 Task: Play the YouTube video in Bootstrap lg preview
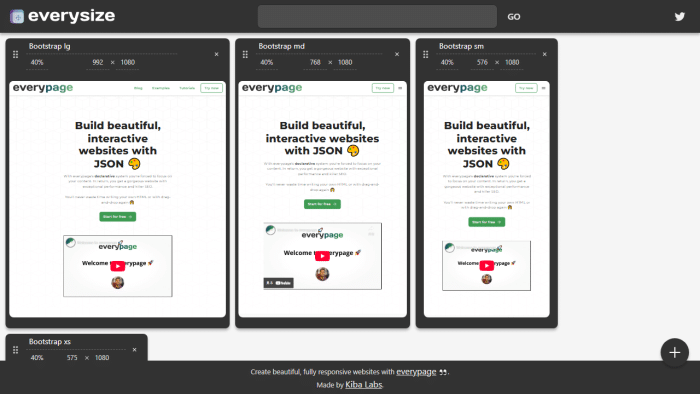pyautogui.click(x=117, y=266)
